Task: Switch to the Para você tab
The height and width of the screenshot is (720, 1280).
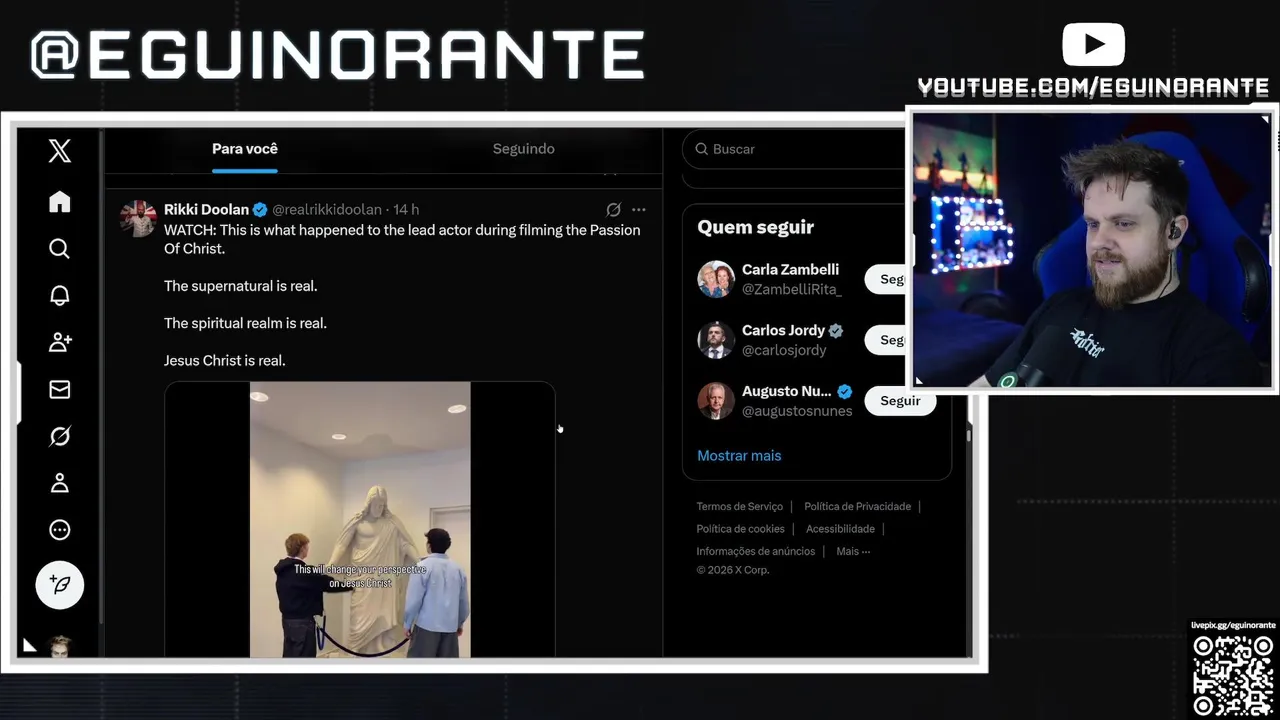Action: (x=245, y=149)
